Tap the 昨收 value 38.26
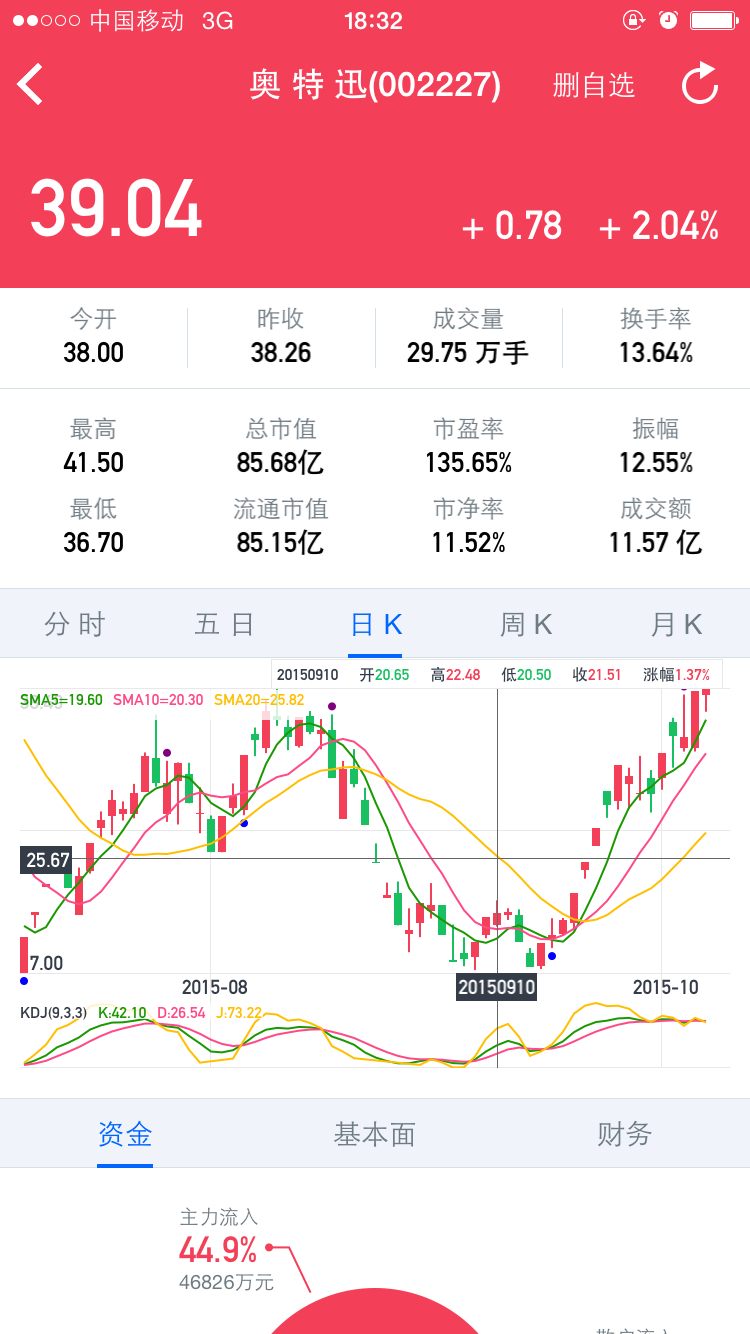The image size is (750, 1334). pos(281,353)
